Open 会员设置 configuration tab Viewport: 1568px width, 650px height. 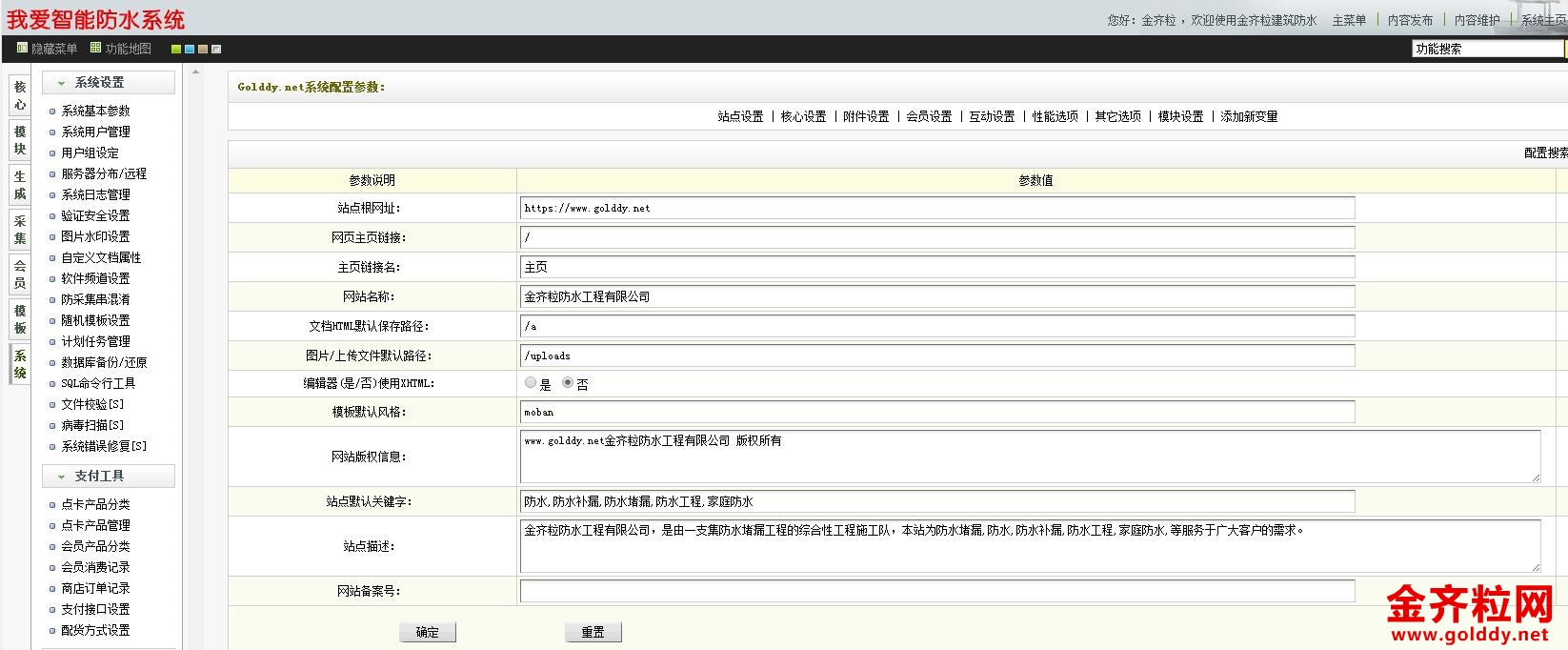click(x=929, y=116)
